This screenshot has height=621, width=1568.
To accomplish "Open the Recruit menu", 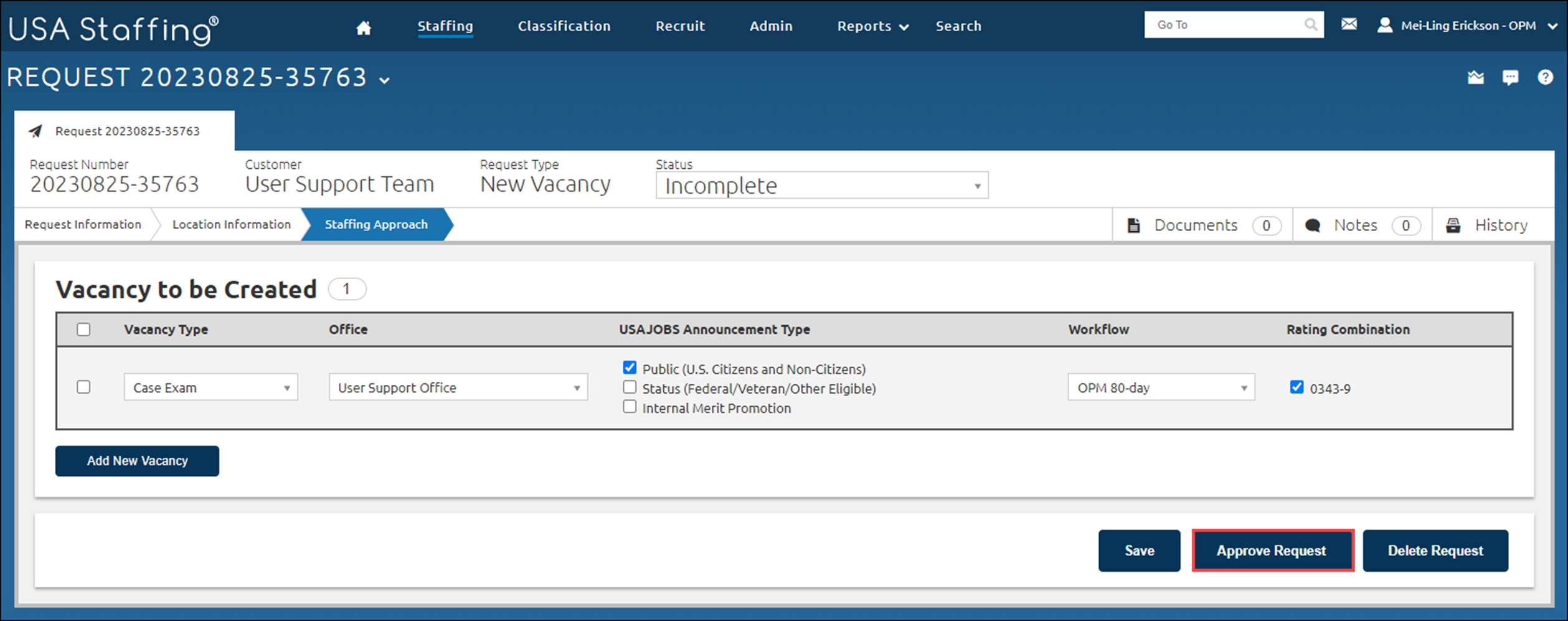I will coord(680,26).
